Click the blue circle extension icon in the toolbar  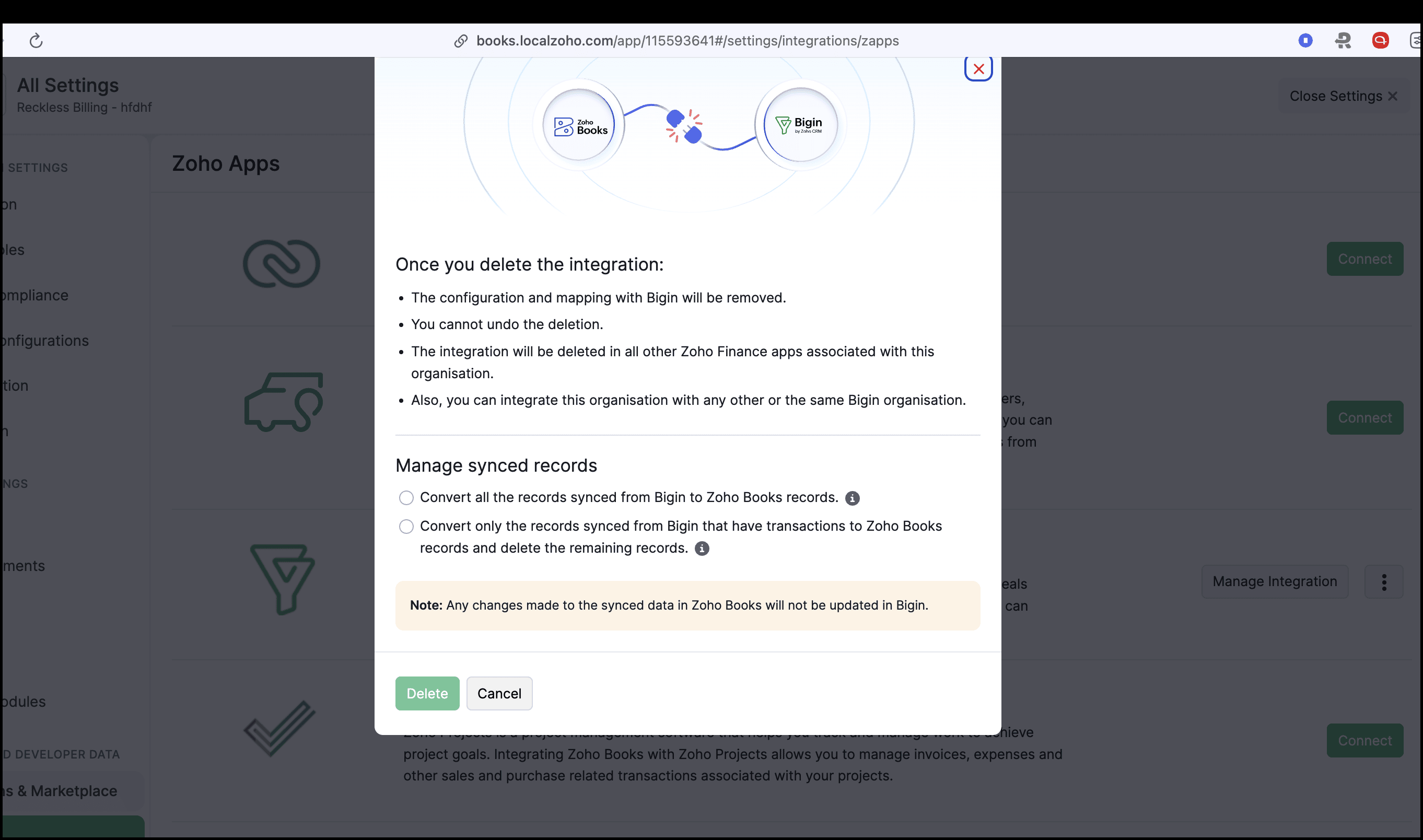pos(1305,40)
